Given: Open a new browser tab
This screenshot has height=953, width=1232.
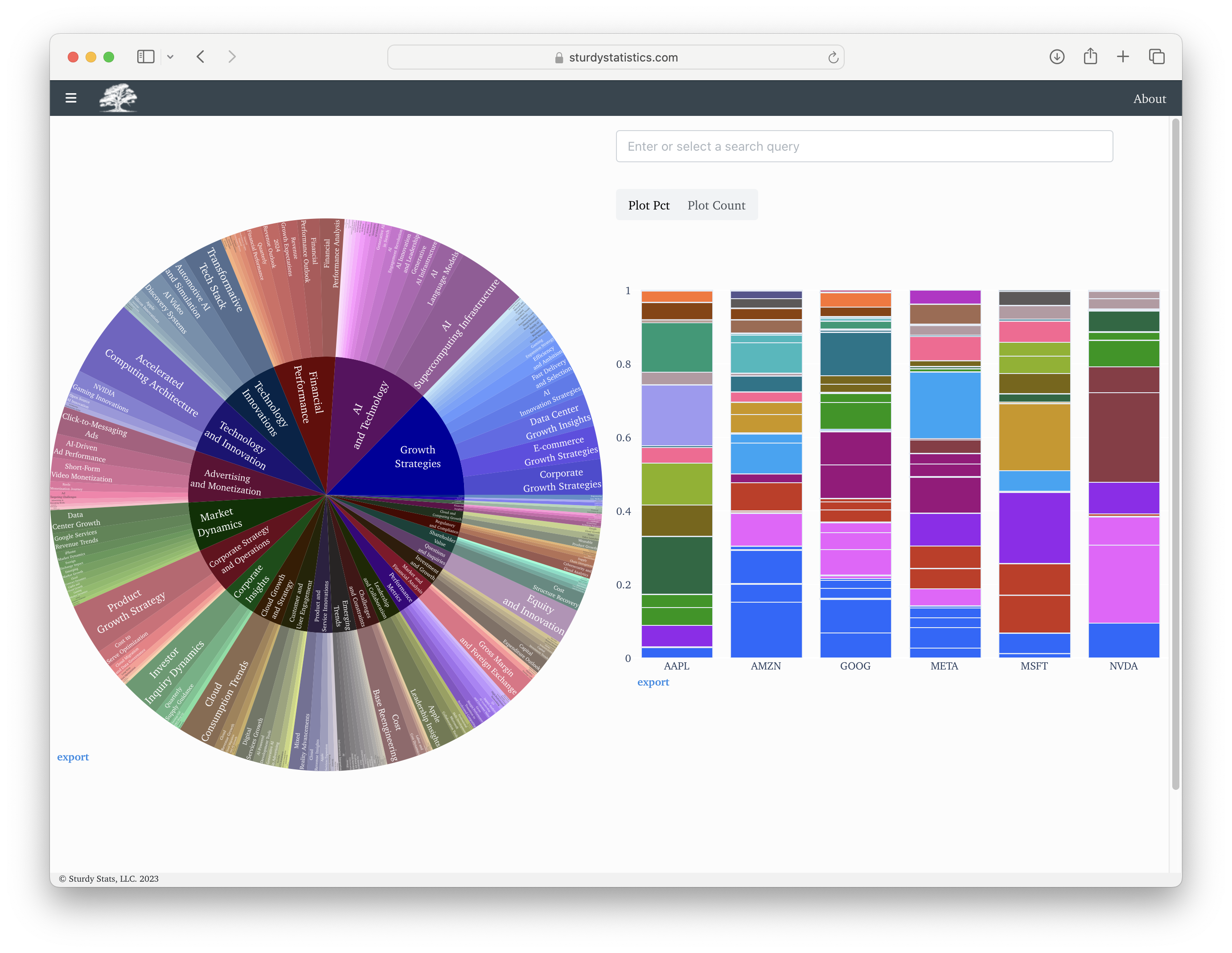Looking at the screenshot, I should [1122, 57].
